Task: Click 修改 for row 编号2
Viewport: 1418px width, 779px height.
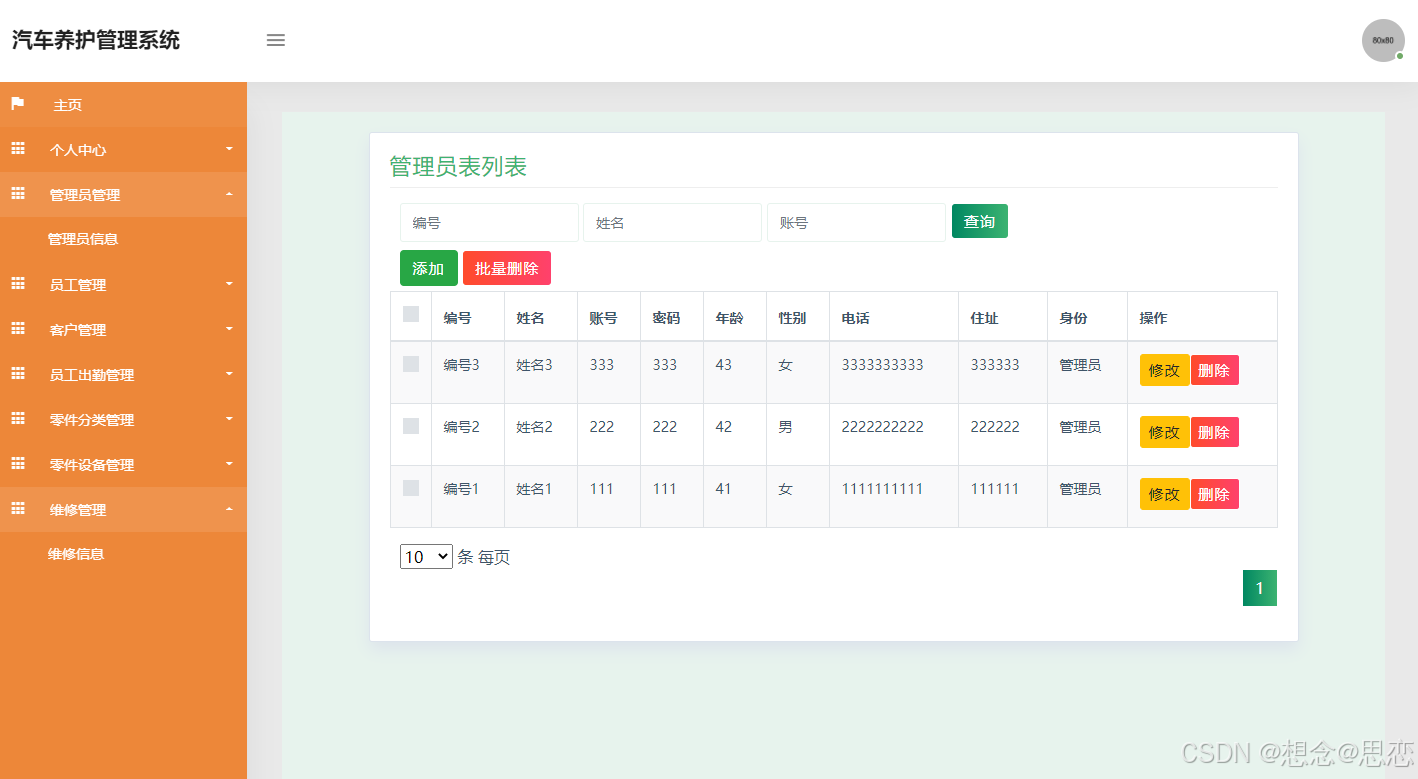Action: 1164,432
